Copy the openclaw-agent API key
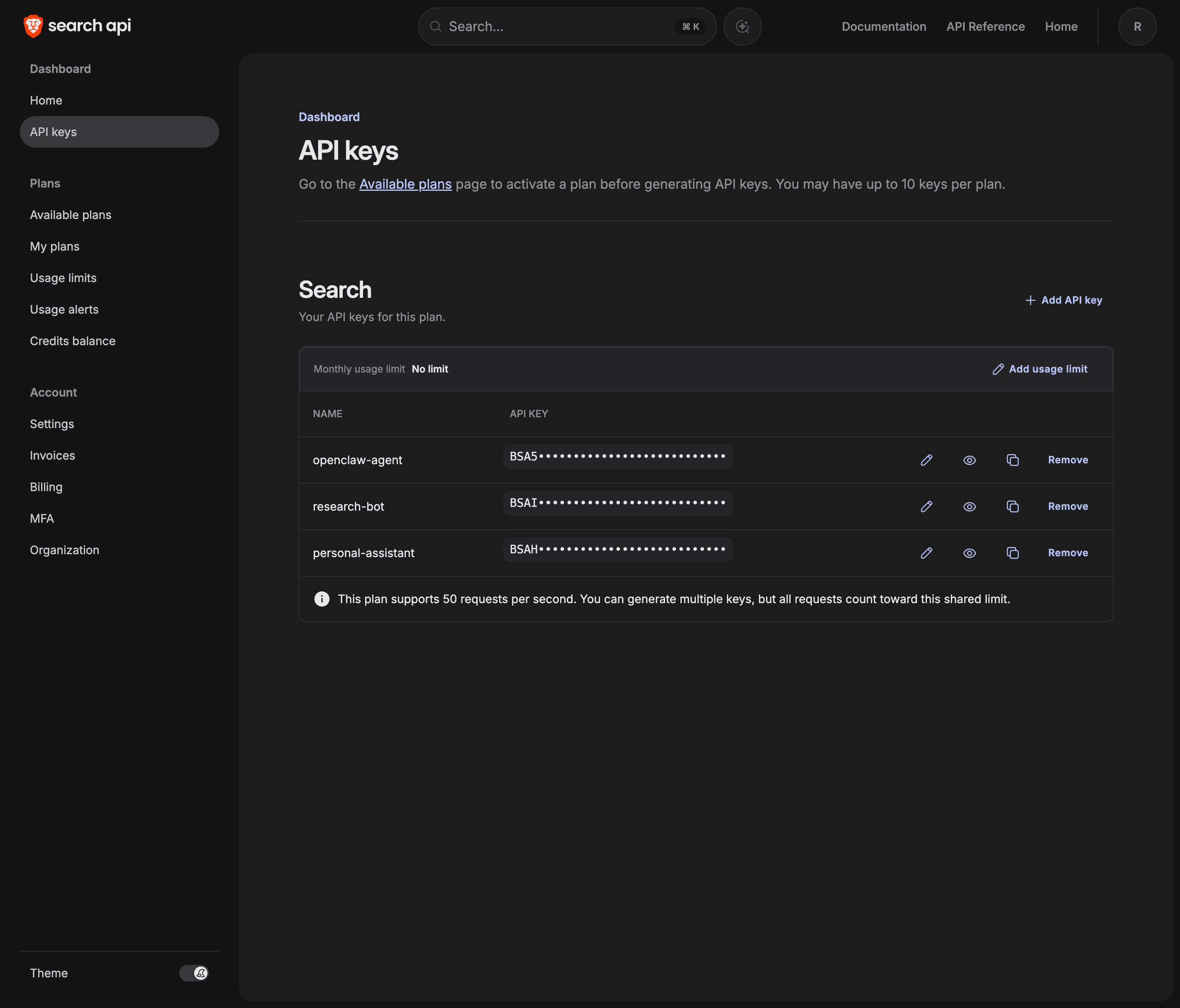 (1012, 460)
